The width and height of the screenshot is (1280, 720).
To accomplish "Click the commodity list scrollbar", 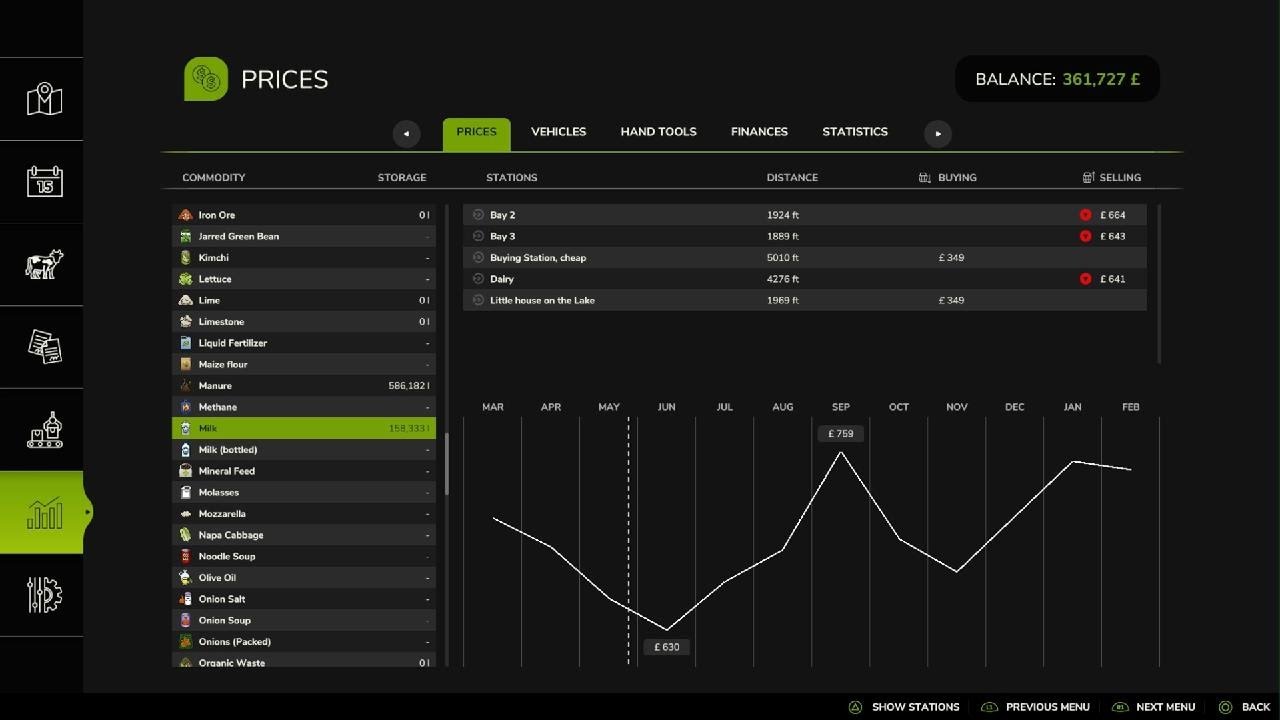I will coord(446,464).
